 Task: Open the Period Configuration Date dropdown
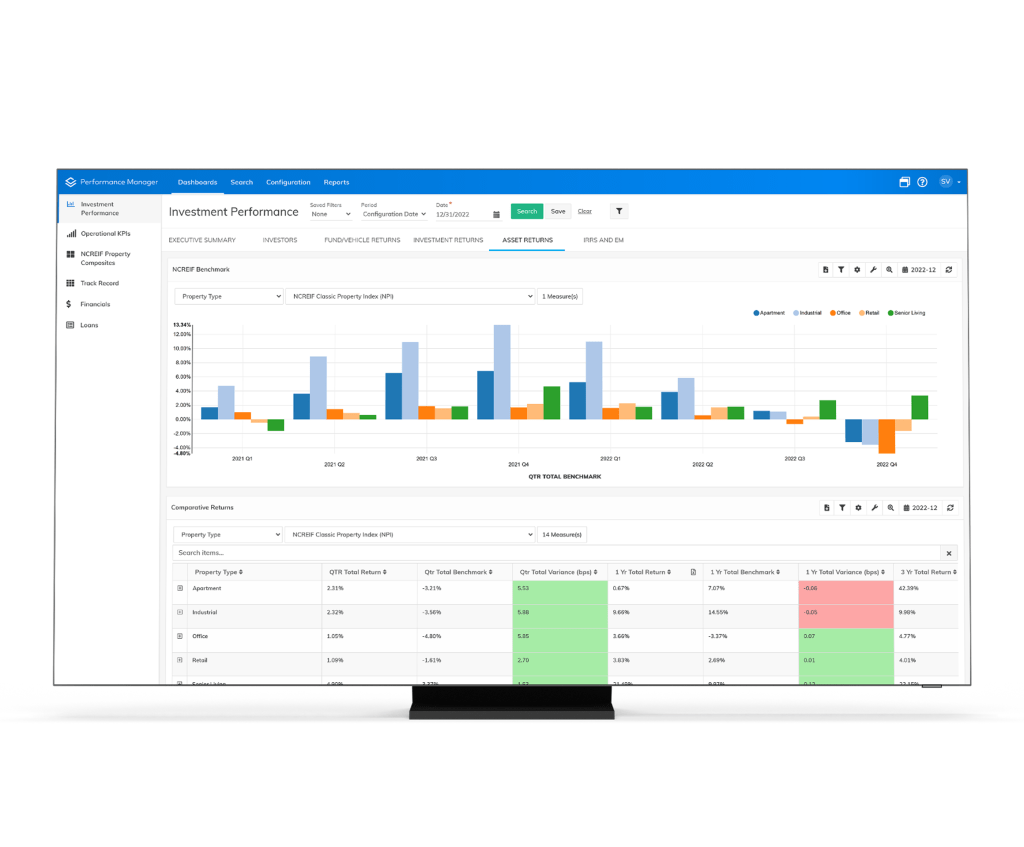[x=394, y=214]
